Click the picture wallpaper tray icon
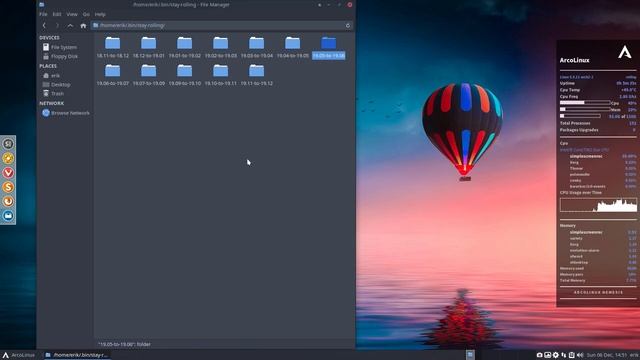Viewport: 640px width, 360px height. coord(547,355)
